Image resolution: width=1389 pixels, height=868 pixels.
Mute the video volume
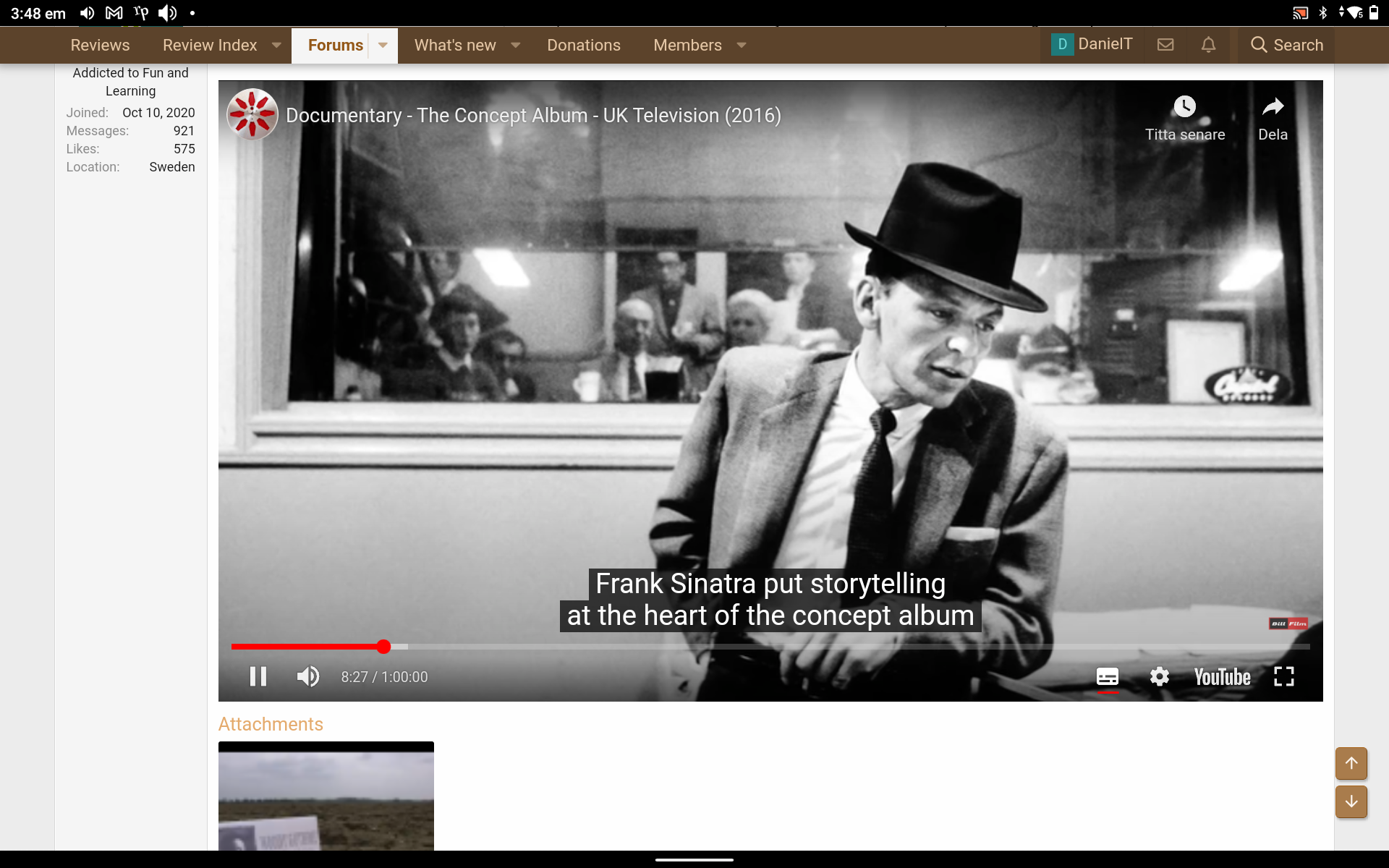click(x=308, y=676)
